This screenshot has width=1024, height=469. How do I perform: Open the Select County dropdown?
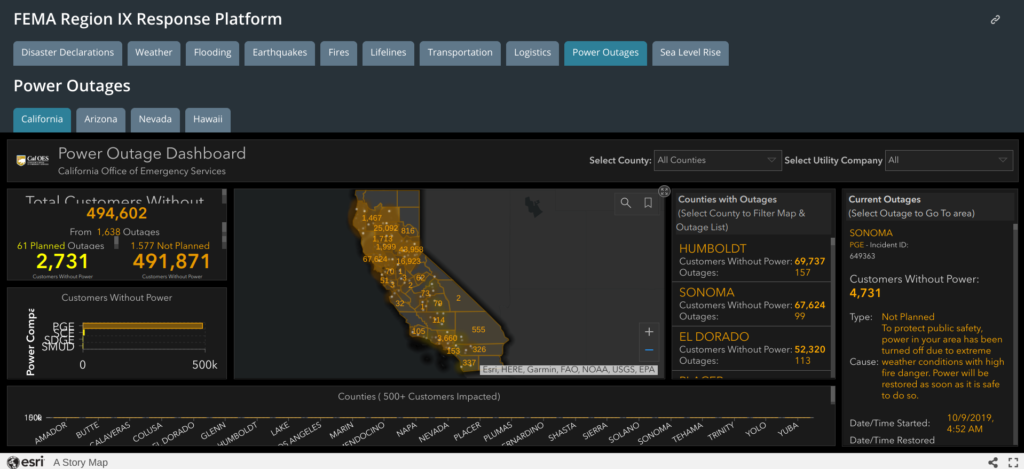click(716, 160)
